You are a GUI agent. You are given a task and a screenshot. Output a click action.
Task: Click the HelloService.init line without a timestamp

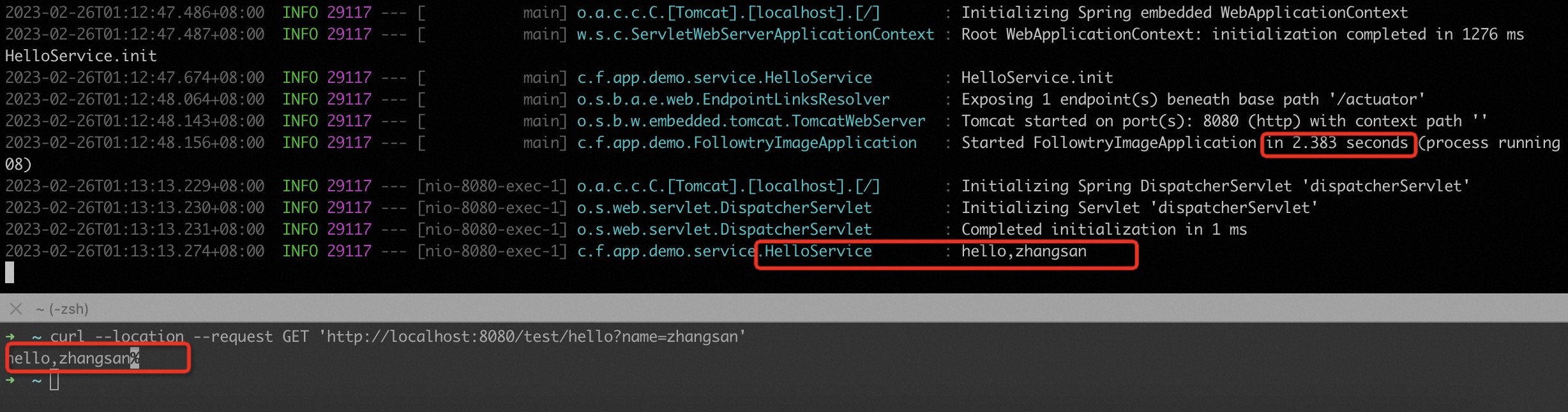pyautogui.click(x=81, y=56)
